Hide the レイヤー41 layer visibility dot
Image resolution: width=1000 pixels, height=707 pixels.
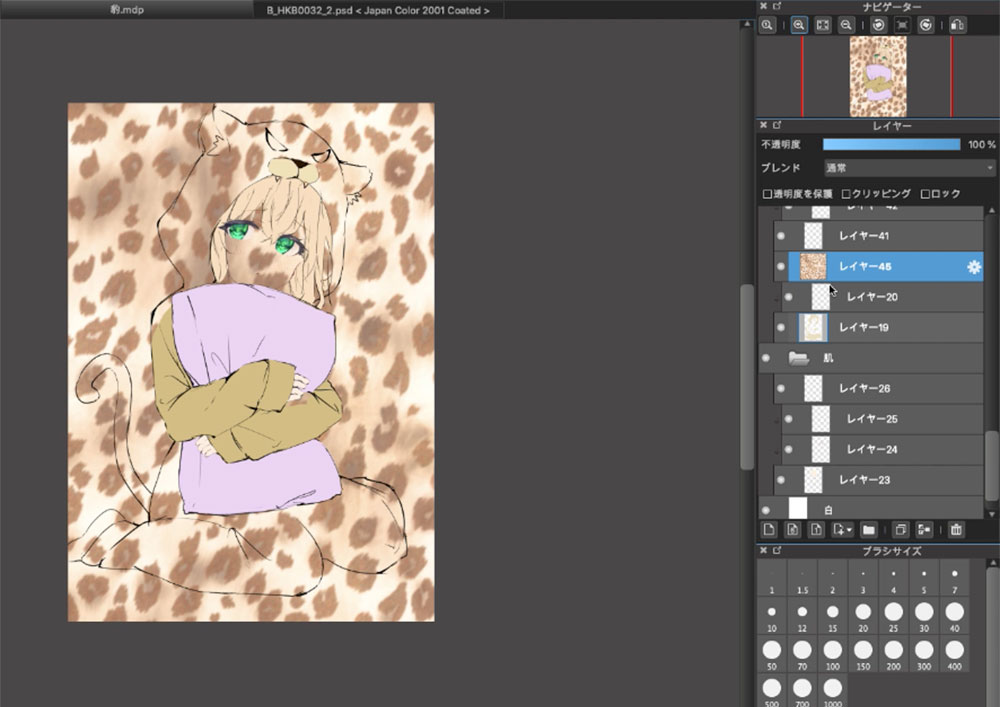[781, 236]
